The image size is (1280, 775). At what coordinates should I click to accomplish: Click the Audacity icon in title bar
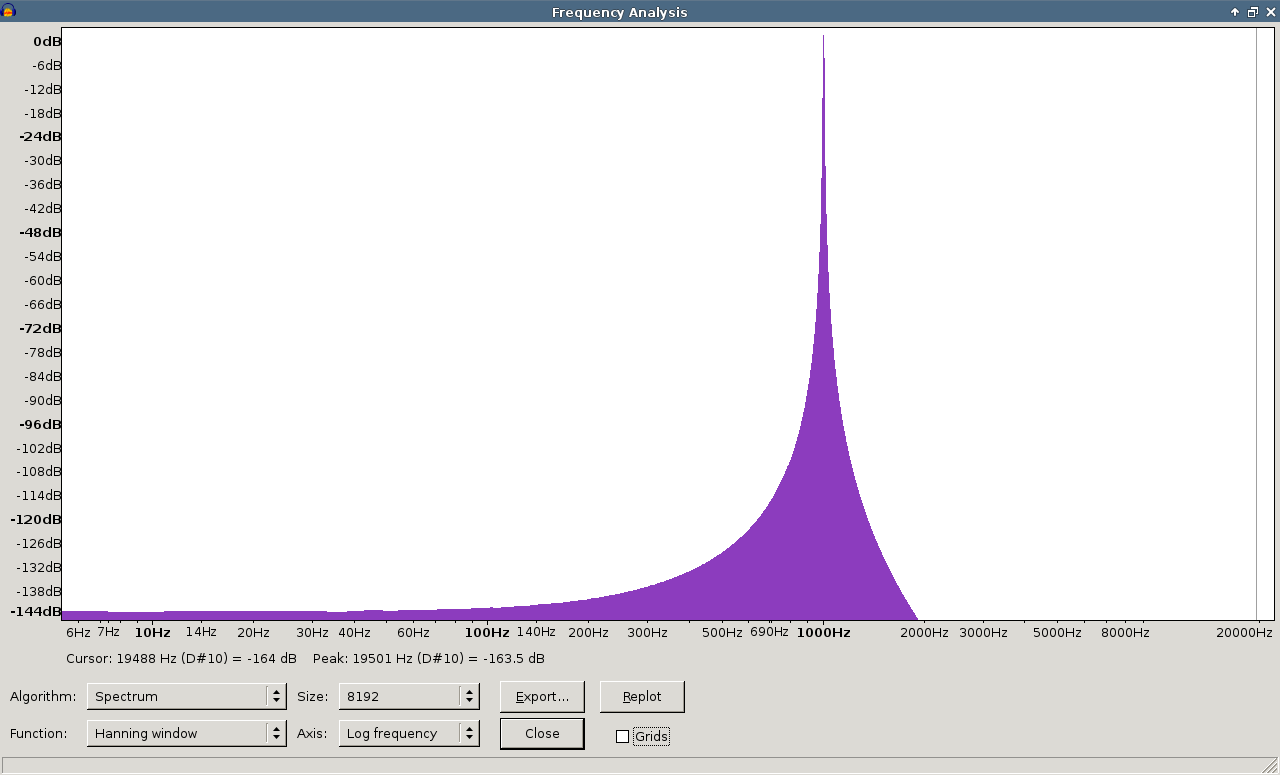click(x=9, y=11)
